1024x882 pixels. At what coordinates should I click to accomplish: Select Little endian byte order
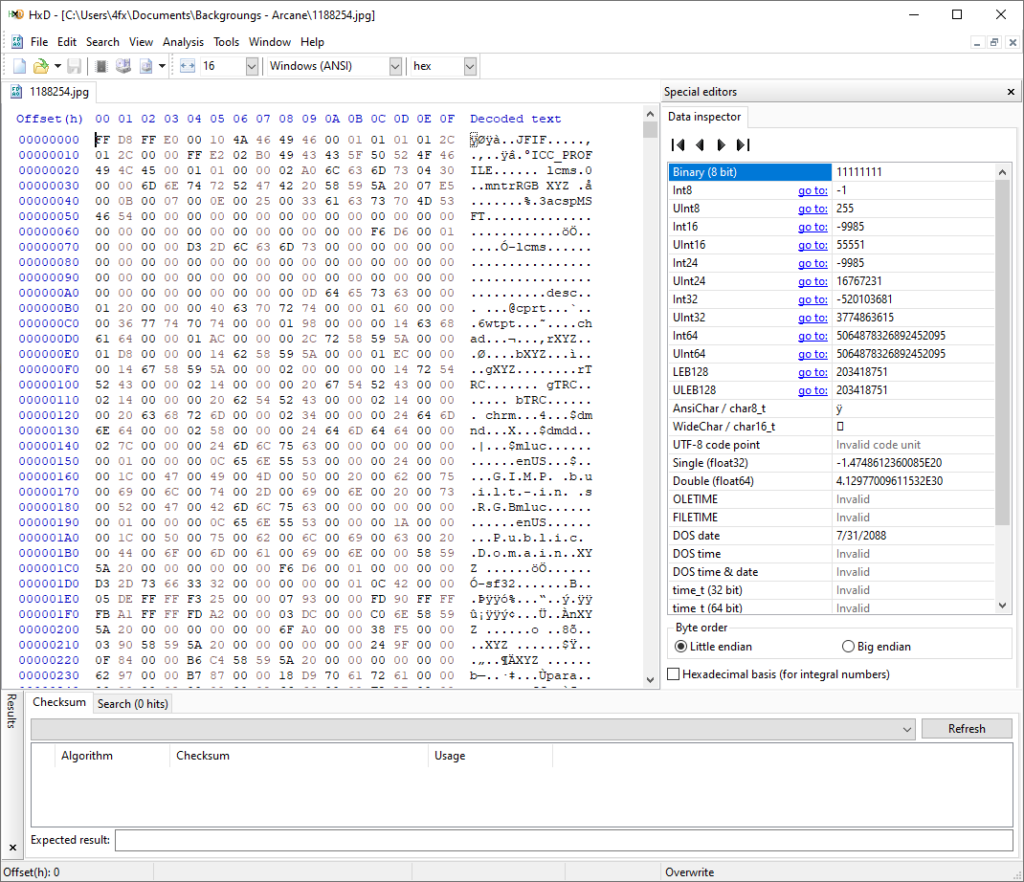683,646
